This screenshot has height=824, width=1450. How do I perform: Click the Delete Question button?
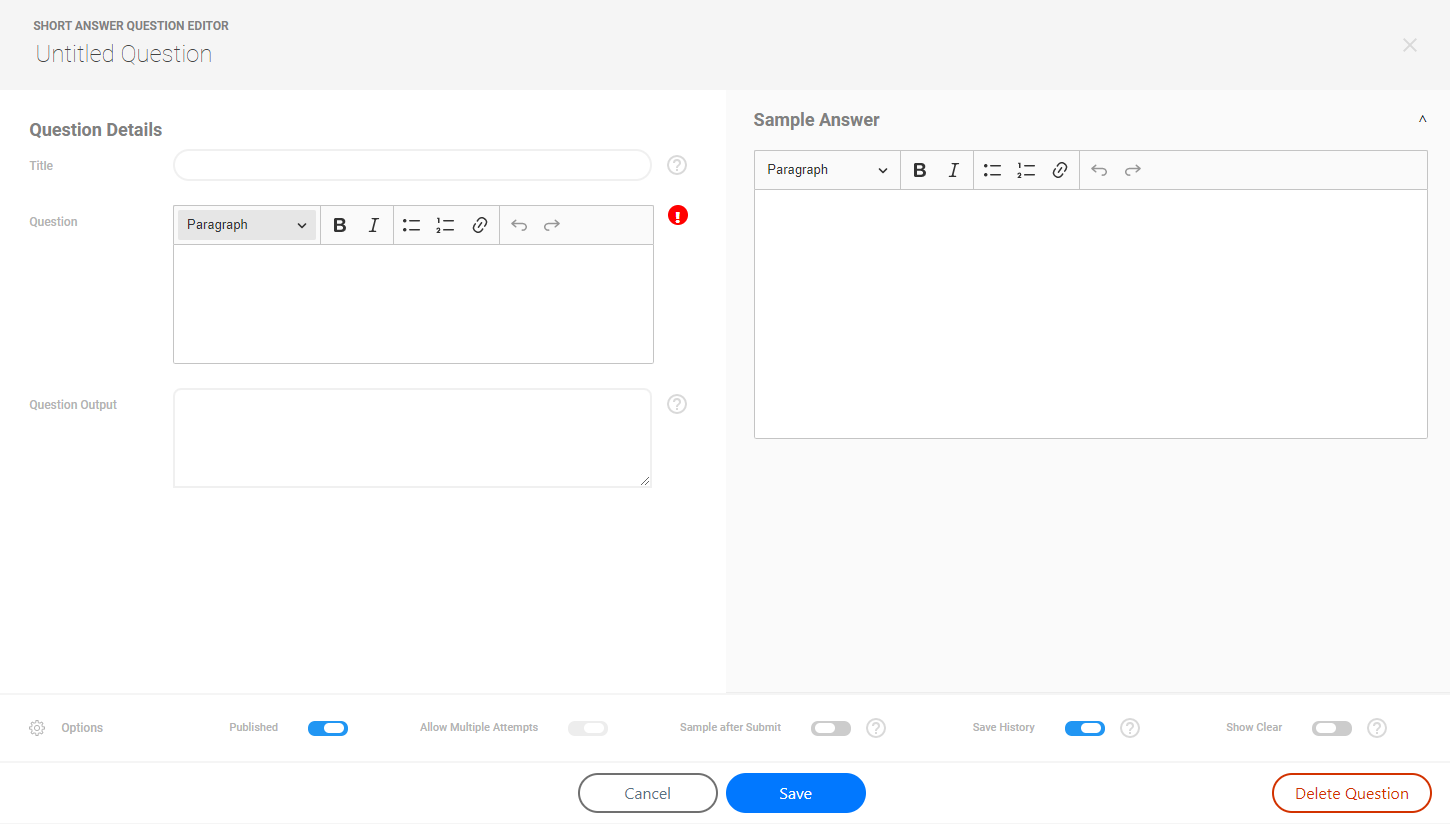click(1351, 793)
